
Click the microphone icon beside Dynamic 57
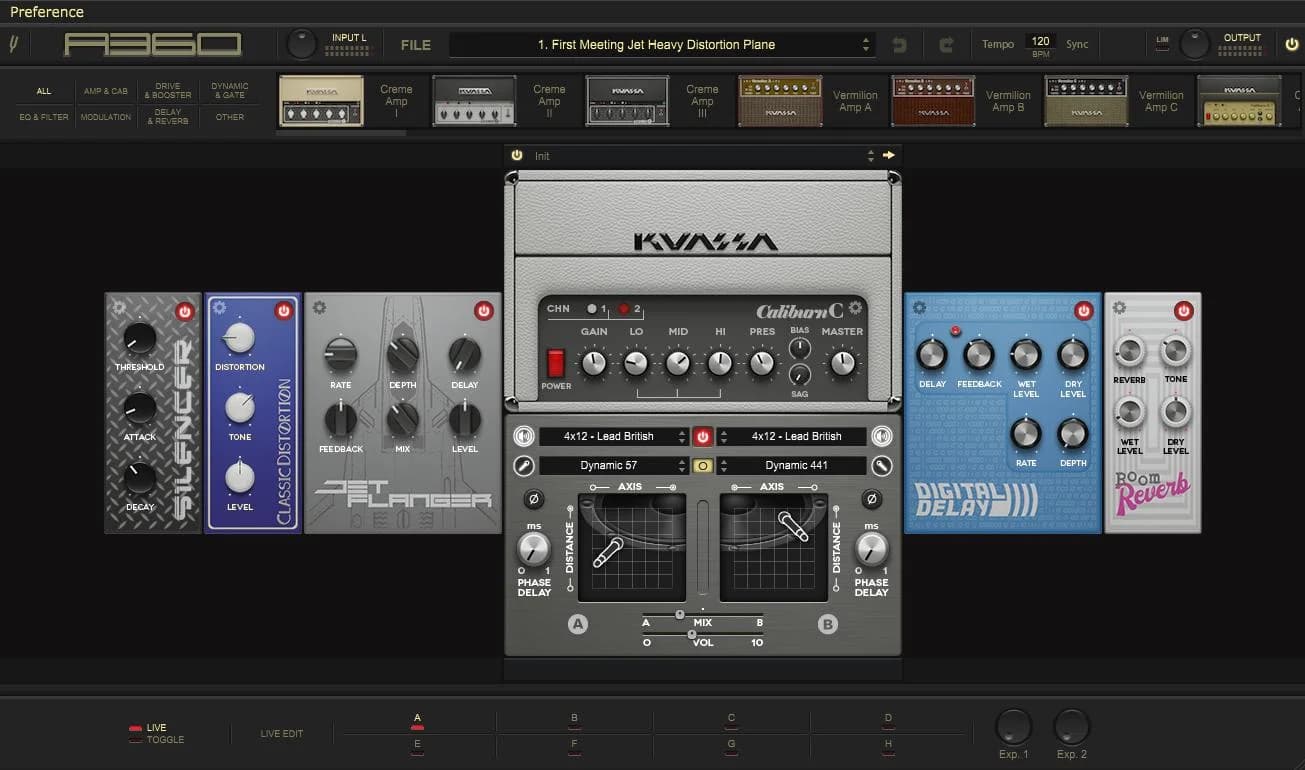pos(522,465)
